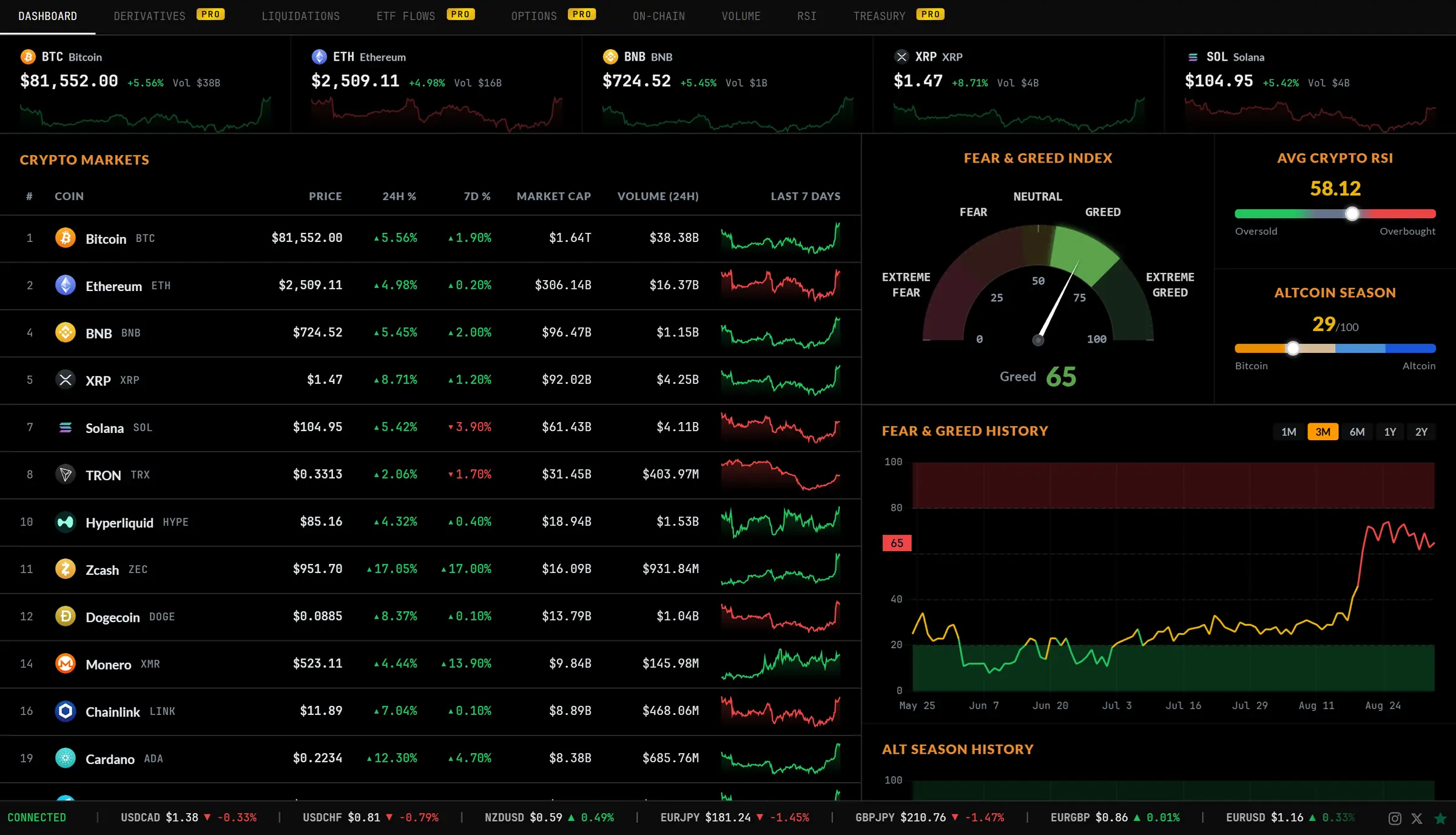Image resolution: width=1456 pixels, height=835 pixels.
Task: Click Cardano 24H change "12.30%"
Action: point(392,758)
